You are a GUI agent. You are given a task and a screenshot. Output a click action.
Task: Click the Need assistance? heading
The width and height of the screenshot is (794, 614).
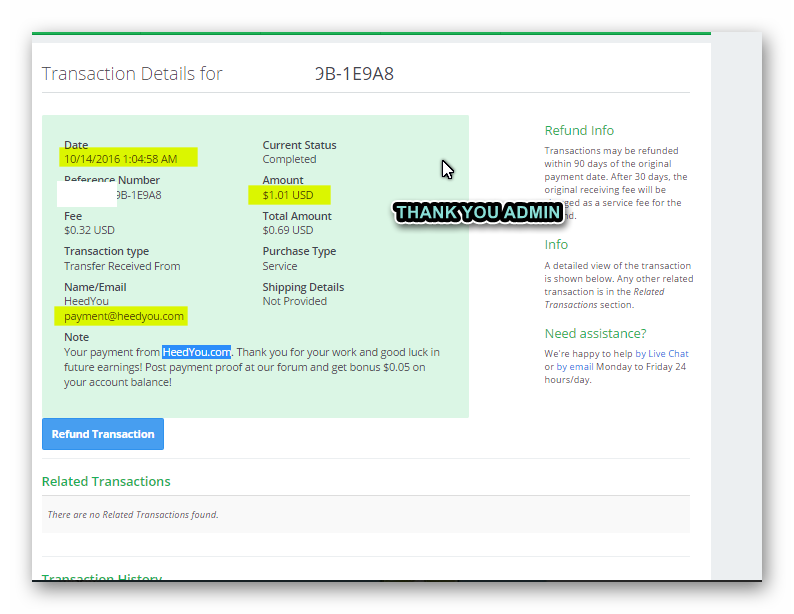click(x=595, y=334)
